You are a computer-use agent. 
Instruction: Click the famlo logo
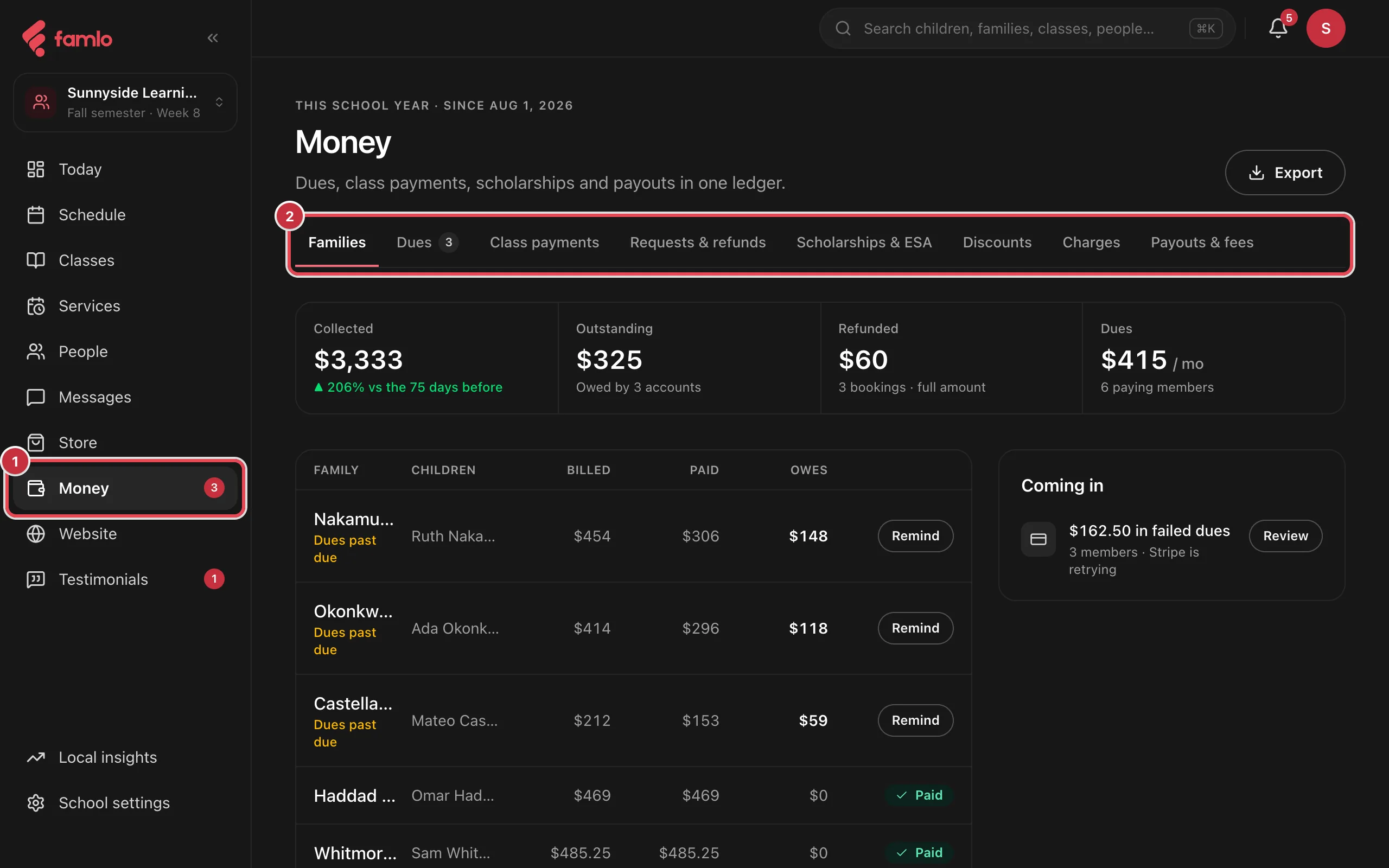[x=67, y=39]
